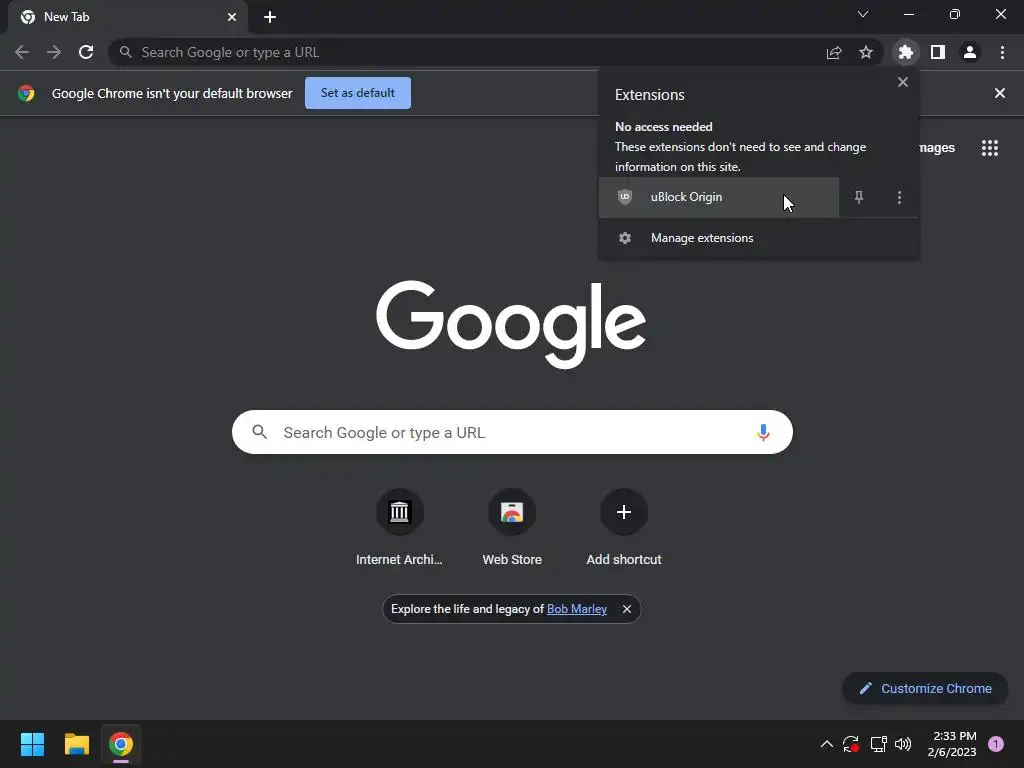Open the side panel toggle icon
Screen dimensions: 1024x768
coord(938,52)
